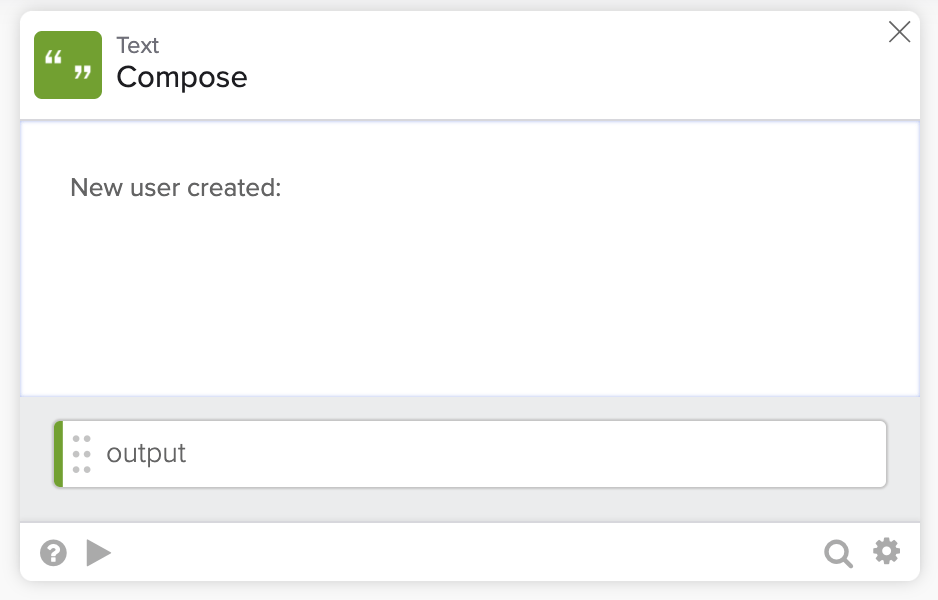The height and width of the screenshot is (600, 938).
Task: Click the green quotation-mark Compose icon
Action: [68, 65]
